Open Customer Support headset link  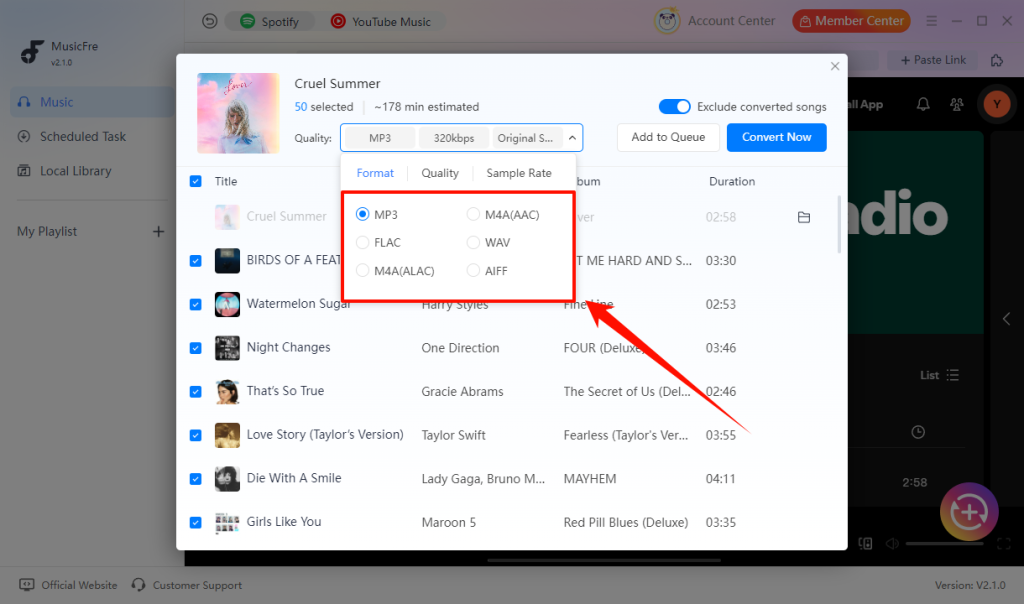187,585
